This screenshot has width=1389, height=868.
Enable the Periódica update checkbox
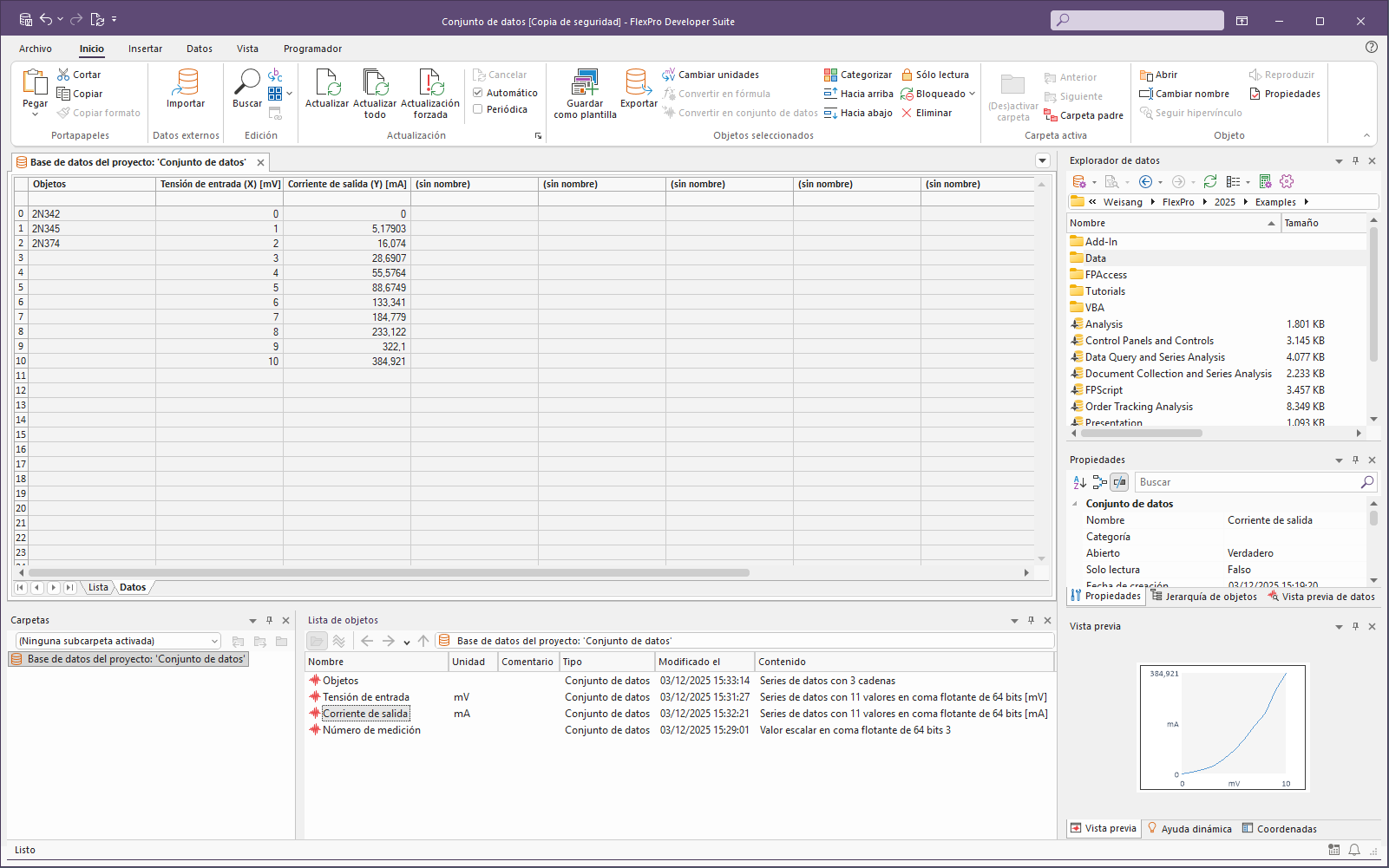click(478, 109)
